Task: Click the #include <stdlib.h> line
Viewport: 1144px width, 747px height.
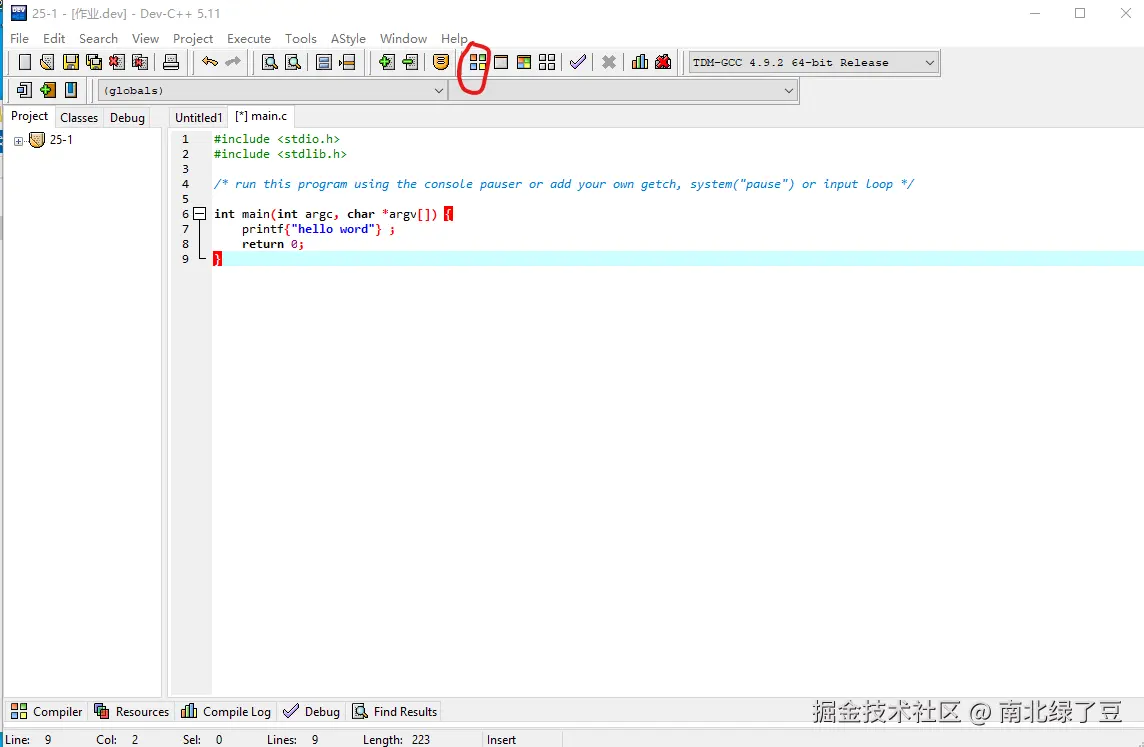Action: coord(280,154)
